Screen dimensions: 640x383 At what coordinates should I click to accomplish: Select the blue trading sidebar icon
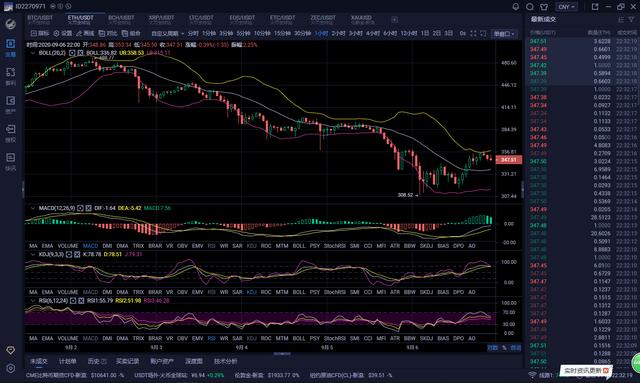10,47
